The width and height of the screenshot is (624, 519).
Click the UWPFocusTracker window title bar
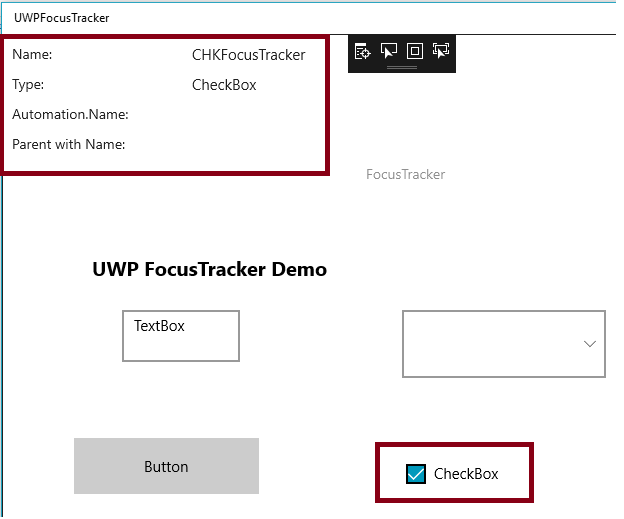[300, 17]
